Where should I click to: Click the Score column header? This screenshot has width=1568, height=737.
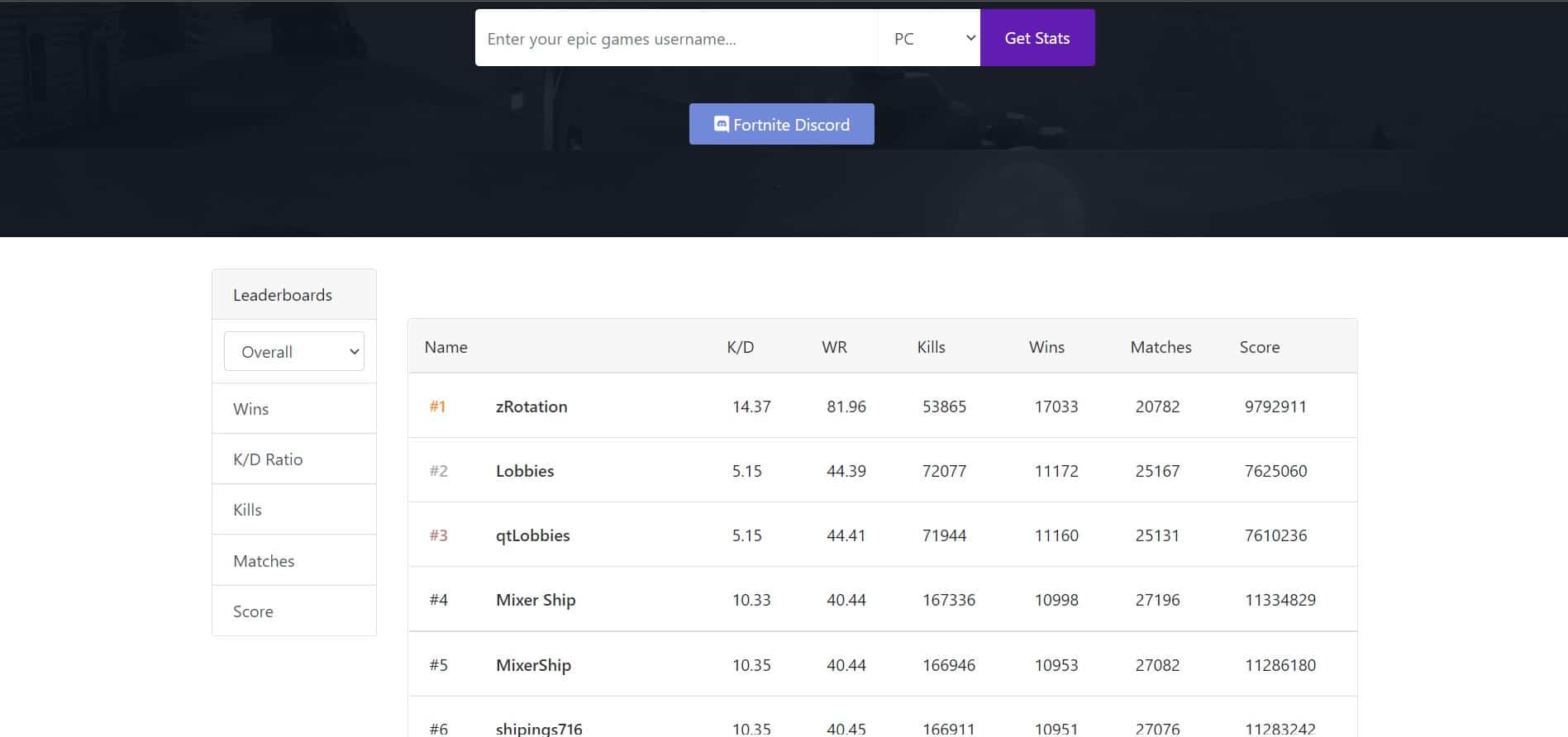tap(1260, 347)
